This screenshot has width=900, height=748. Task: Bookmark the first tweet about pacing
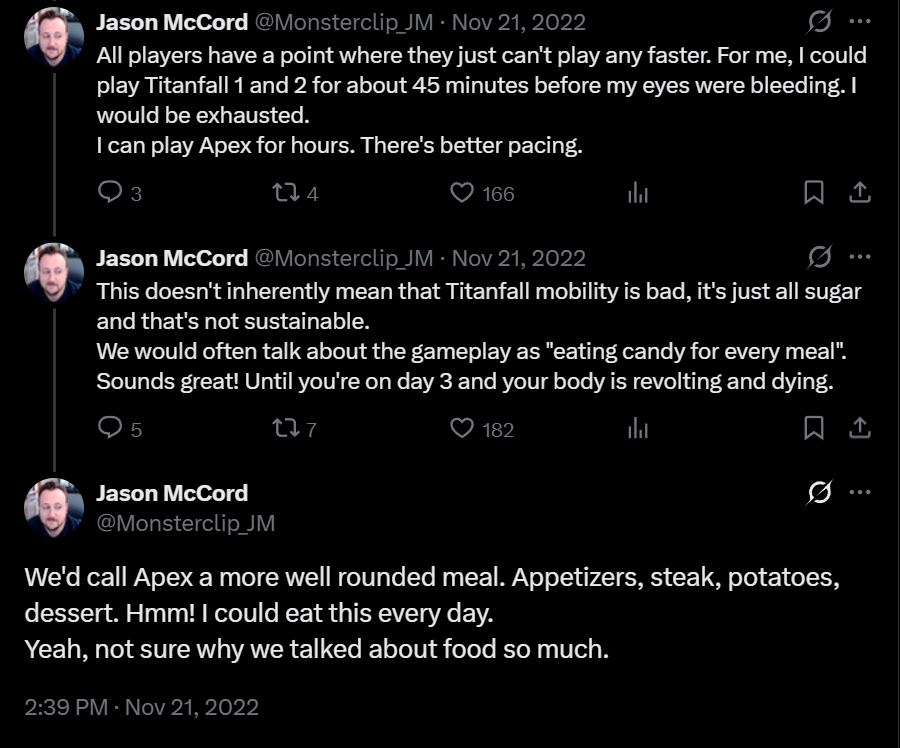[814, 193]
